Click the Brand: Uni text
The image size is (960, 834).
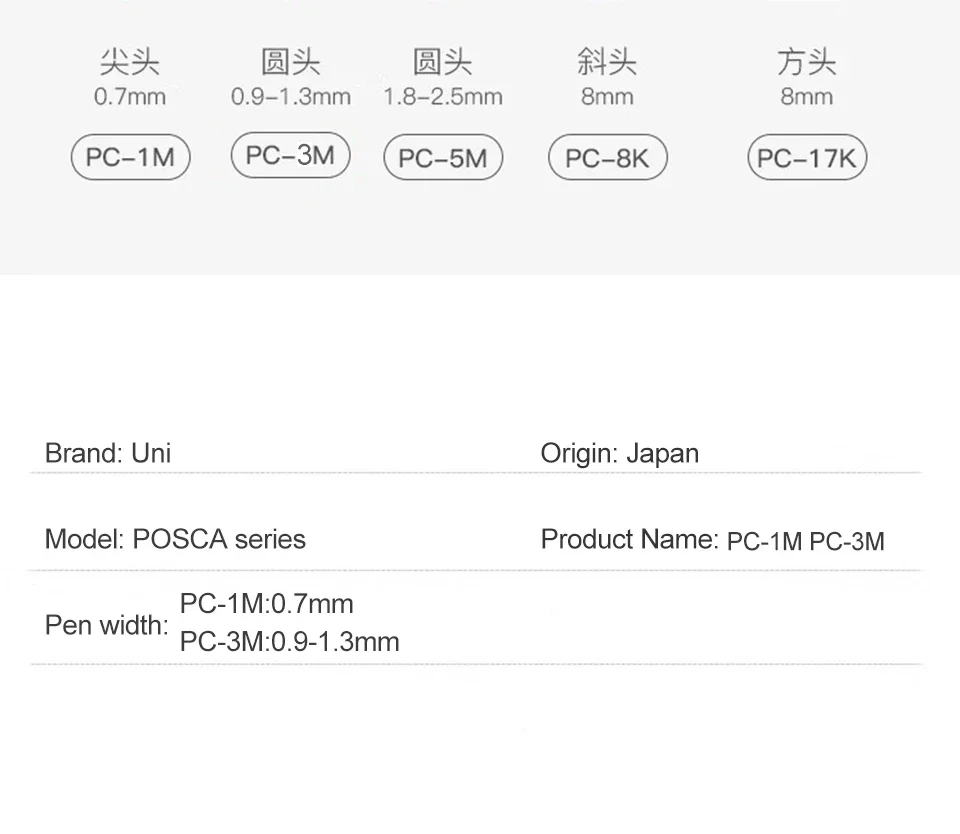coord(108,453)
